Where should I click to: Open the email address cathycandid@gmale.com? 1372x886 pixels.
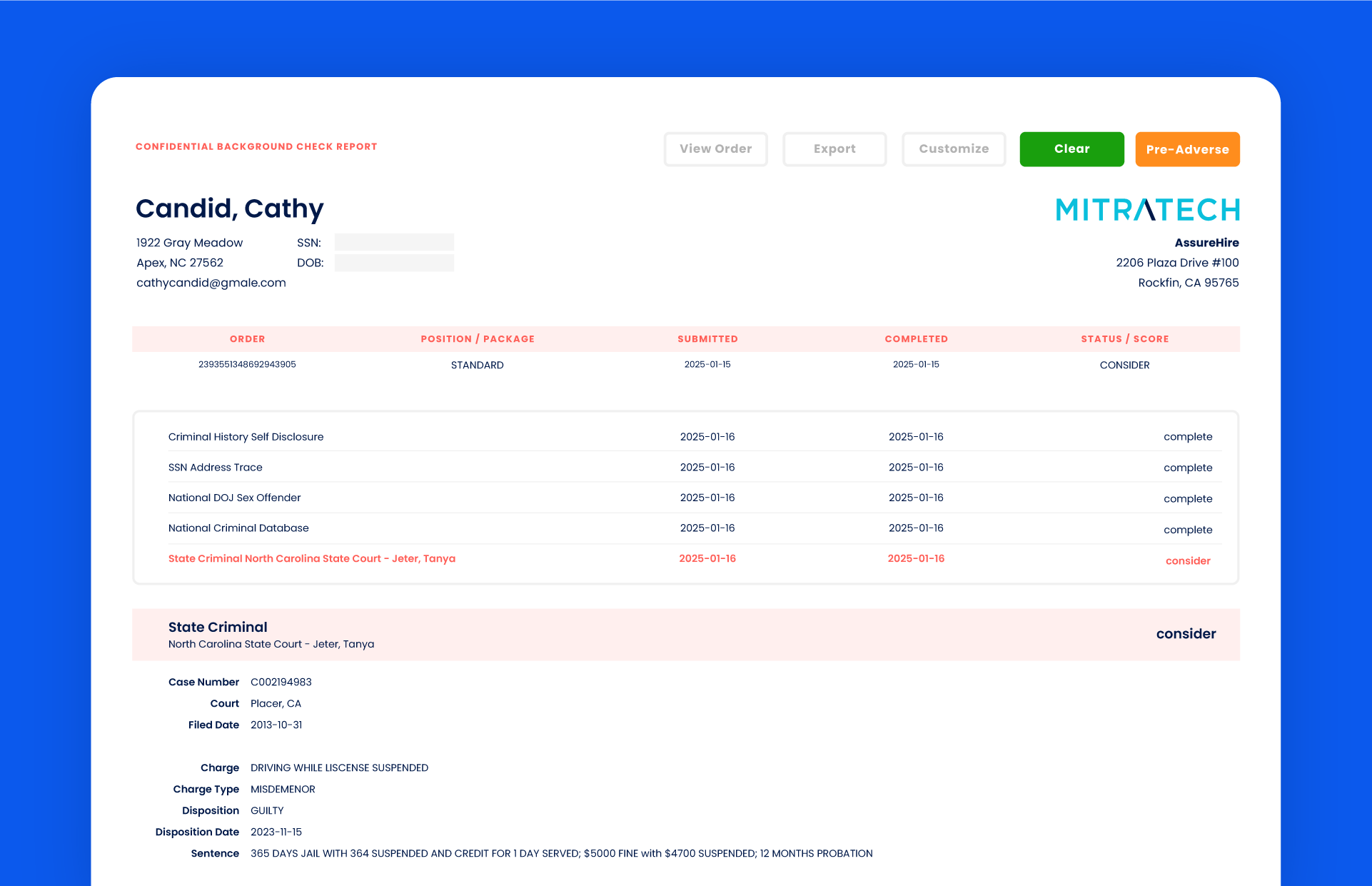[x=211, y=283]
